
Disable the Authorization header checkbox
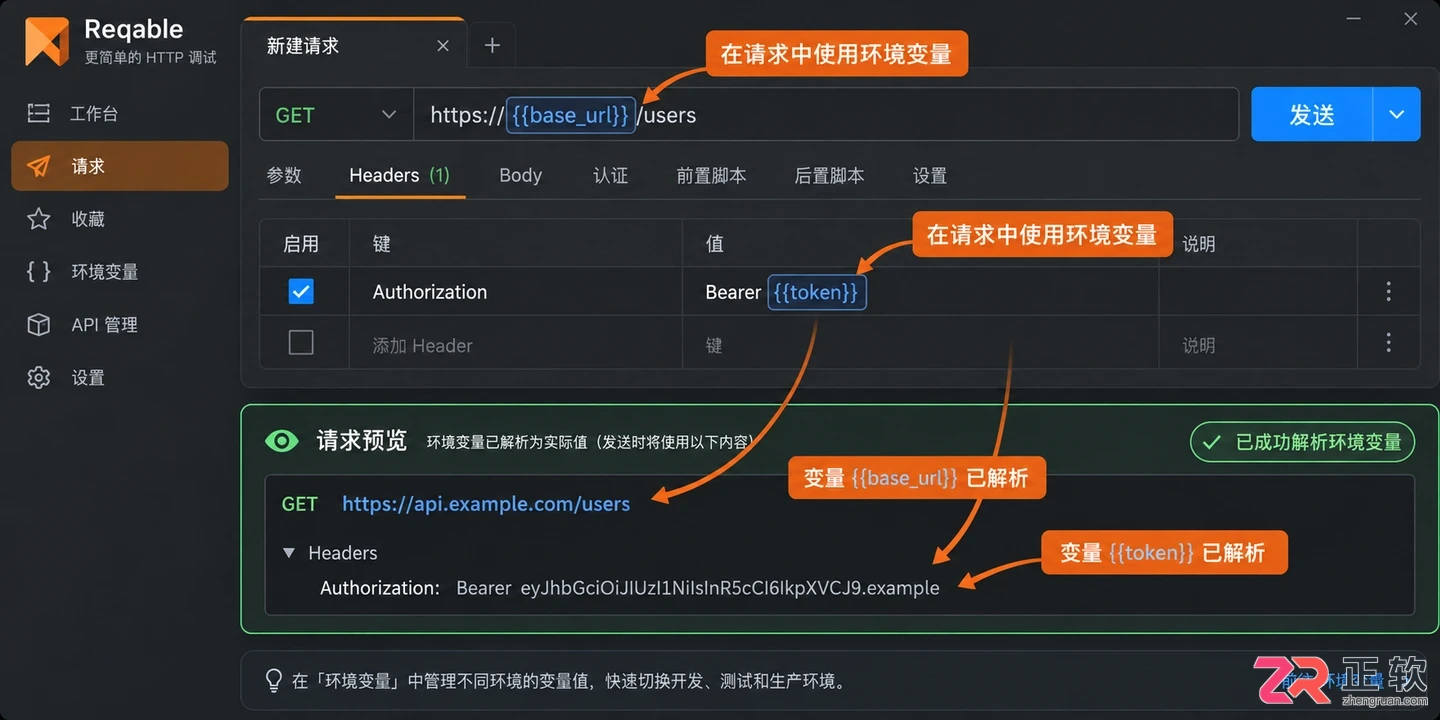coord(301,291)
